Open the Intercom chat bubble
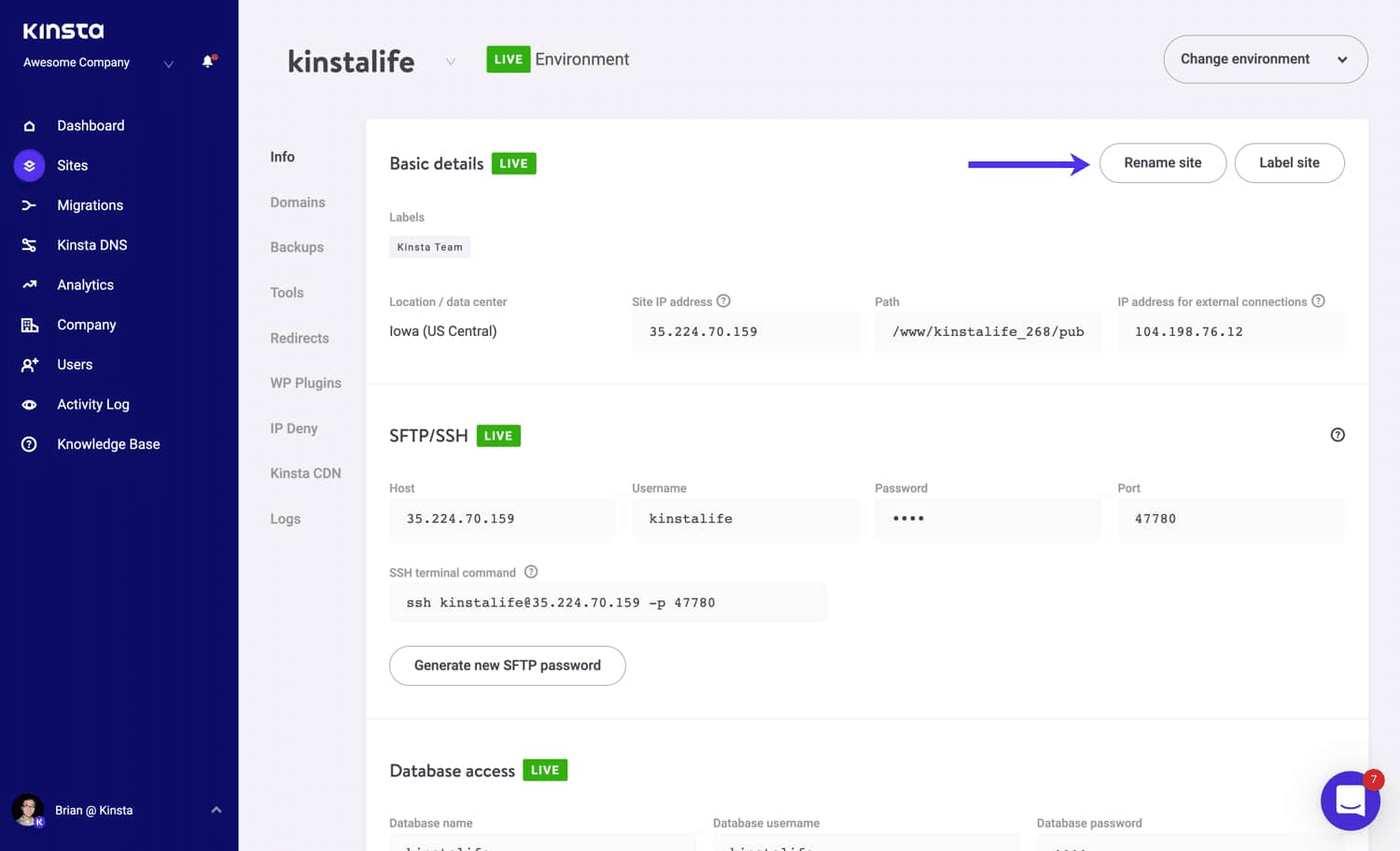This screenshot has height=851, width=1400. click(x=1351, y=801)
